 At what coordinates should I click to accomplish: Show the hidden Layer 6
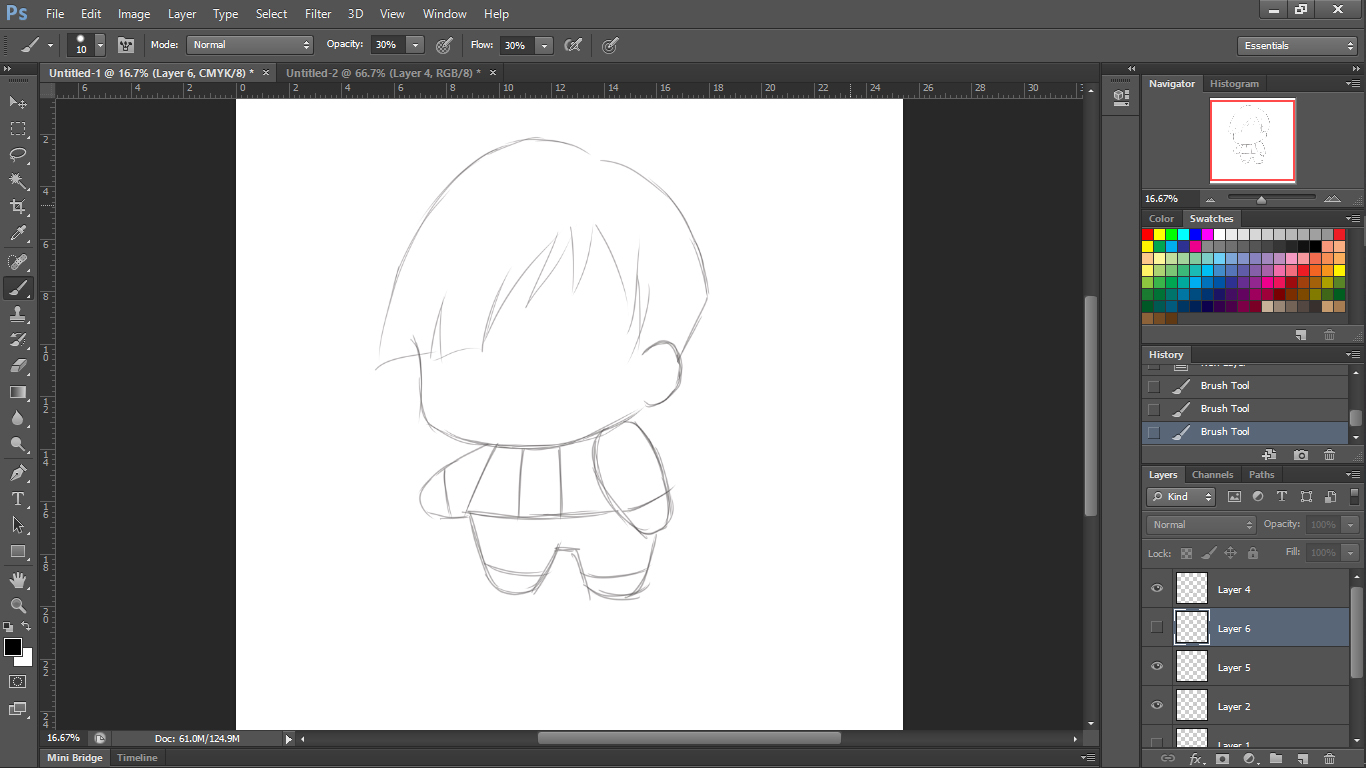click(1156, 628)
